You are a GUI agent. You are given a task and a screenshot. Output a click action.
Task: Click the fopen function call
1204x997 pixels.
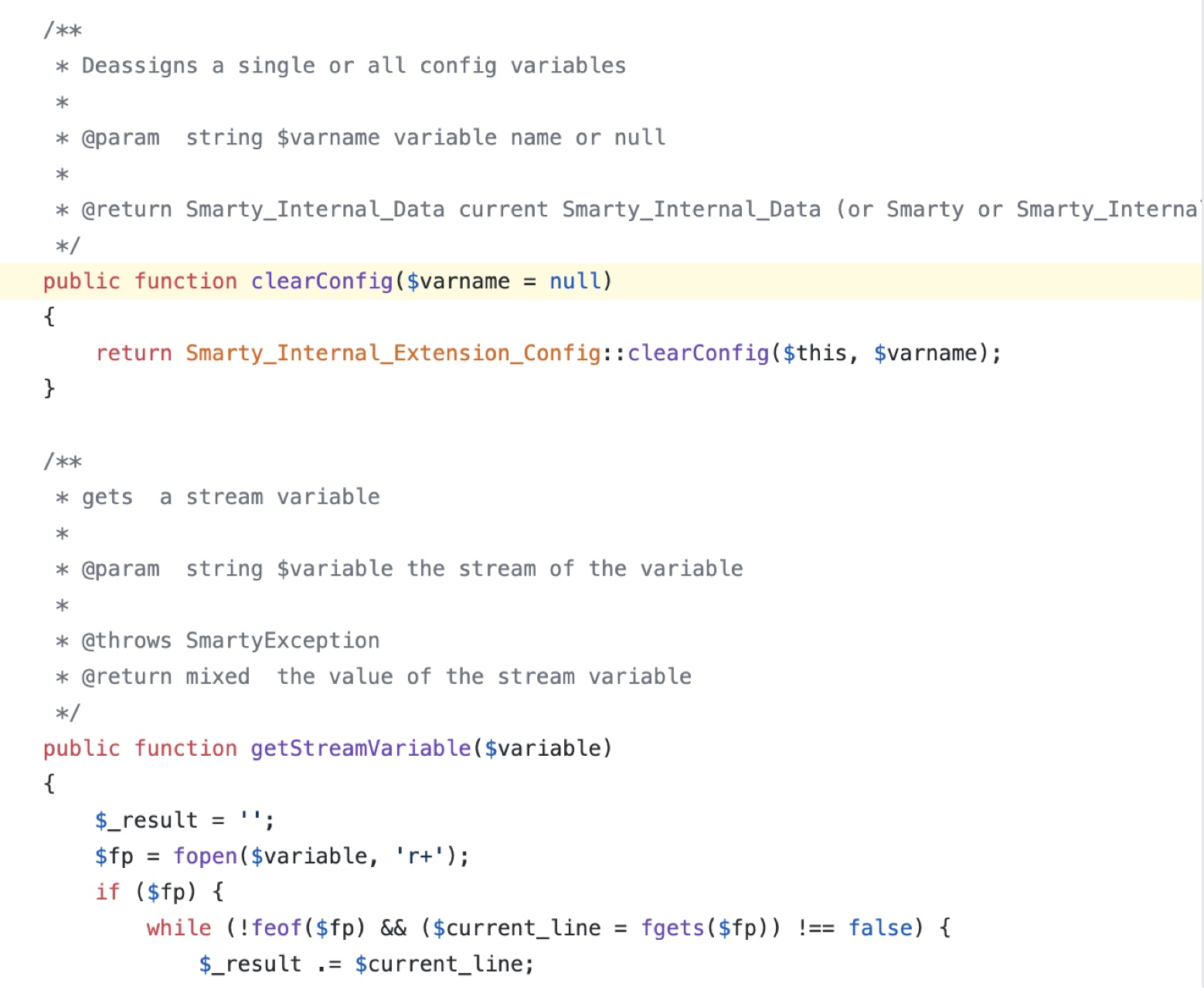[x=205, y=856]
